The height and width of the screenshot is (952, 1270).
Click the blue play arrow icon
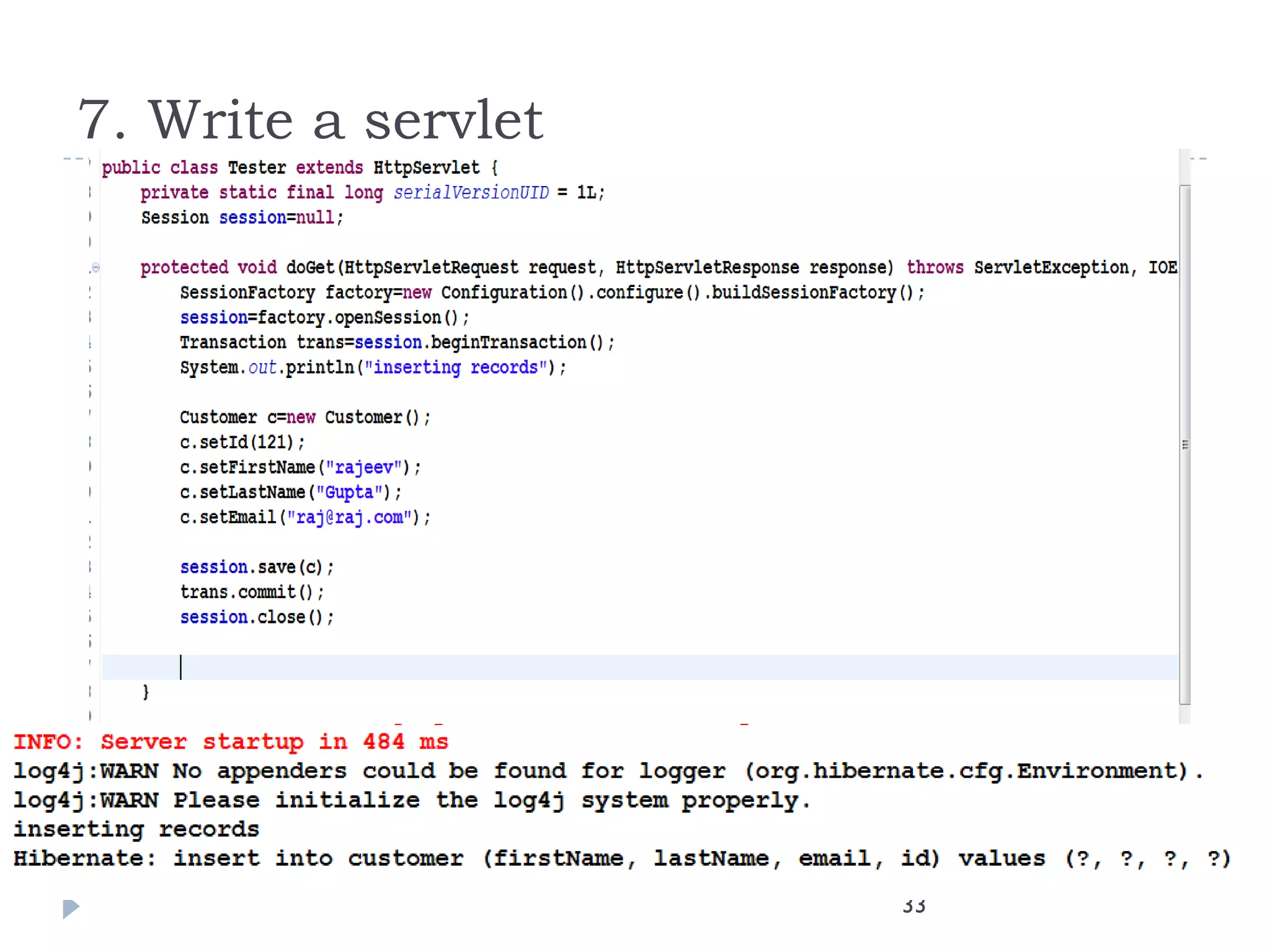pyautogui.click(x=71, y=909)
